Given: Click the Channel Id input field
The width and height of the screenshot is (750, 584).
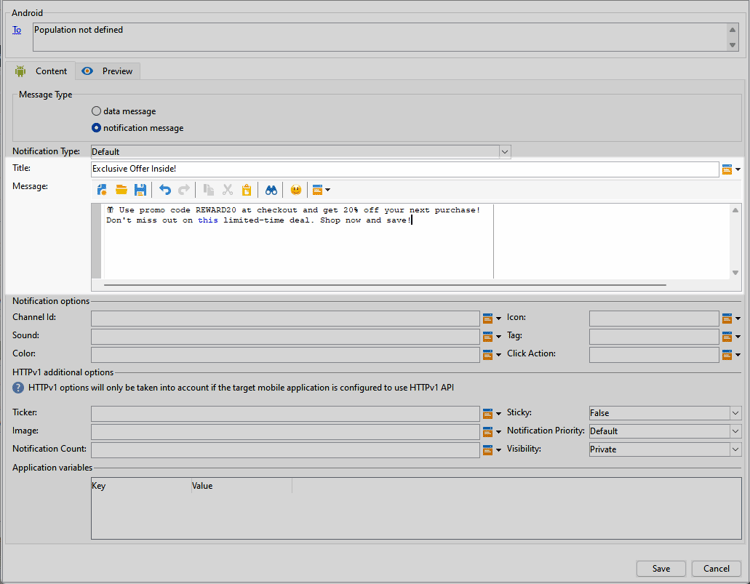Looking at the screenshot, I should click(285, 318).
